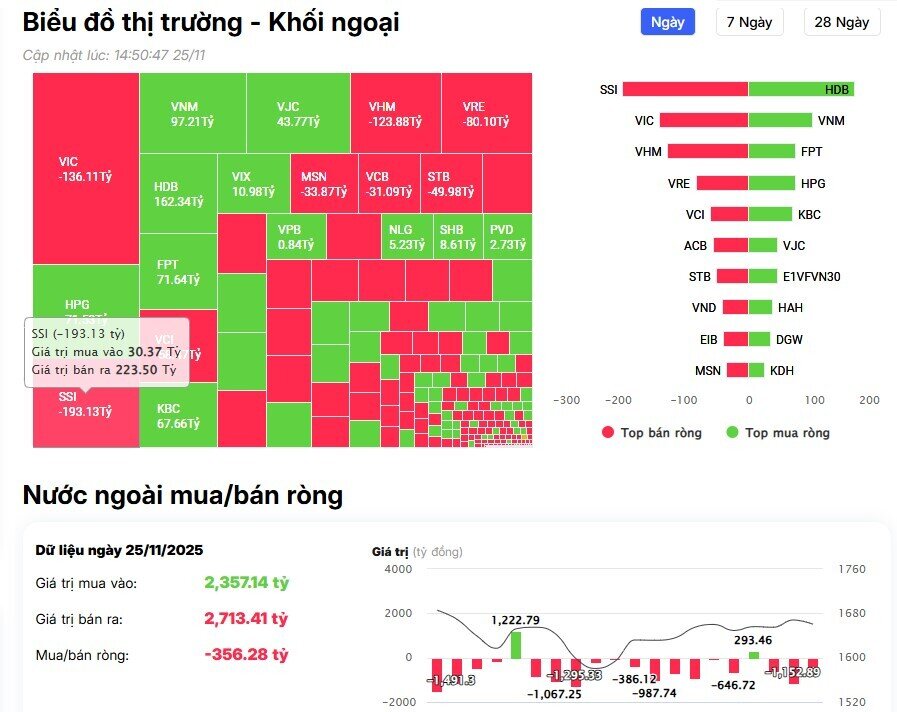Switch to the "7 Ngày" view

(749, 22)
